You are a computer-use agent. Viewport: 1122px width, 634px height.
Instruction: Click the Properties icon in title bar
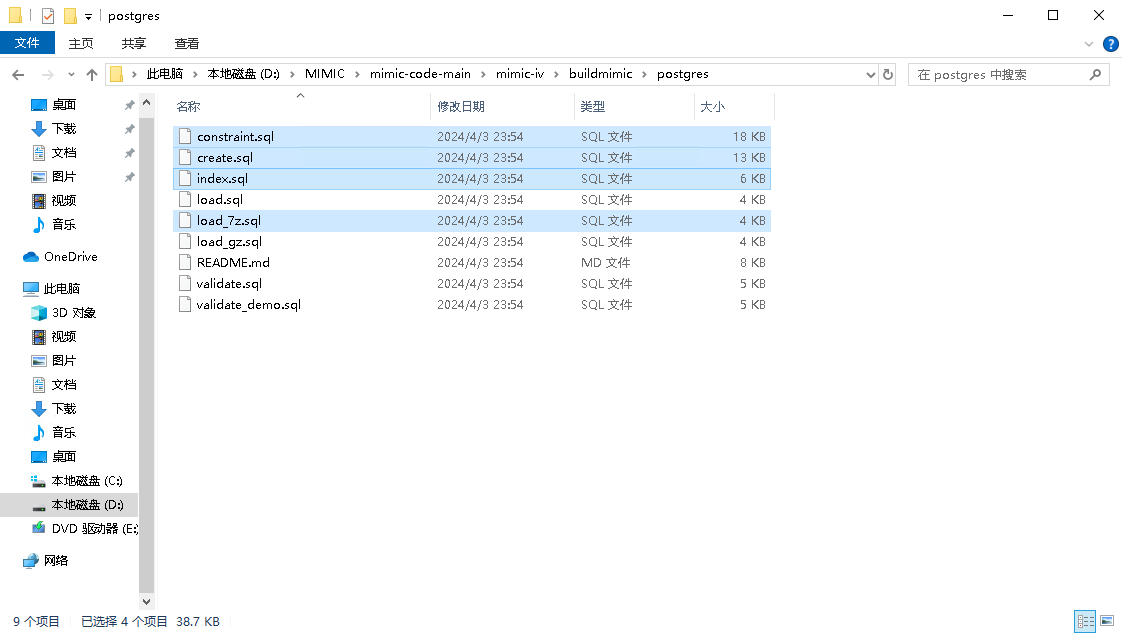[x=47, y=16]
